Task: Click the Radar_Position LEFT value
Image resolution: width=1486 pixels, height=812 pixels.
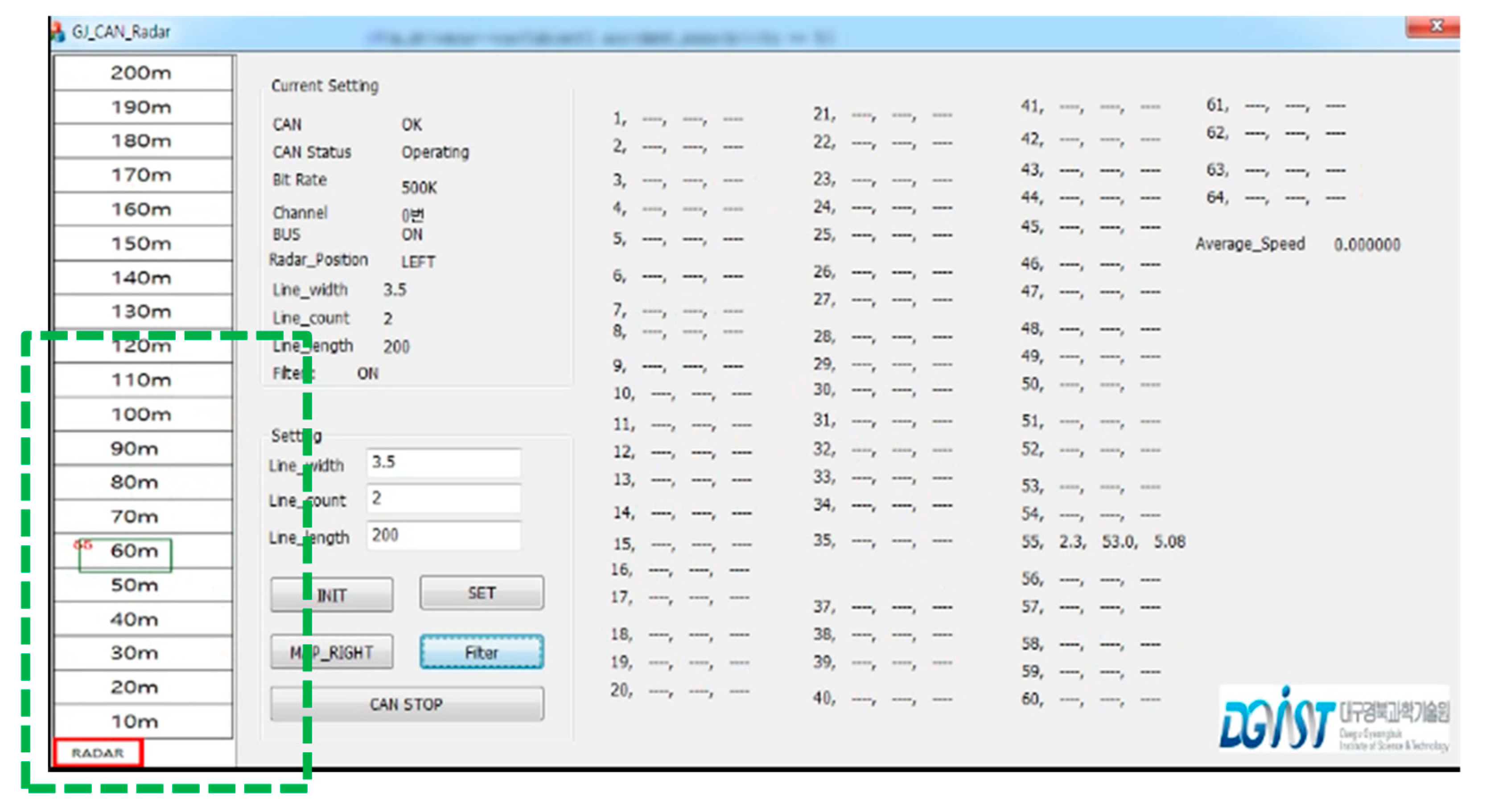Action: coord(418,262)
